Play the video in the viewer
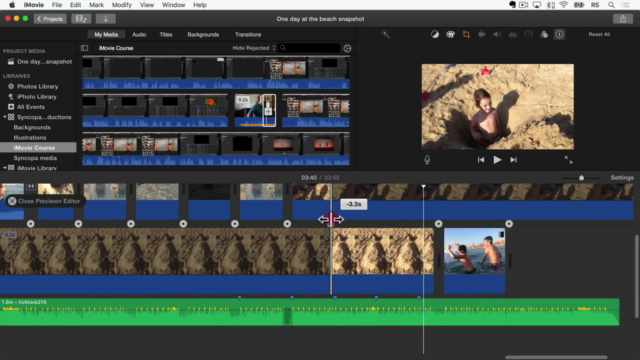The width and height of the screenshot is (640, 360). (497, 160)
